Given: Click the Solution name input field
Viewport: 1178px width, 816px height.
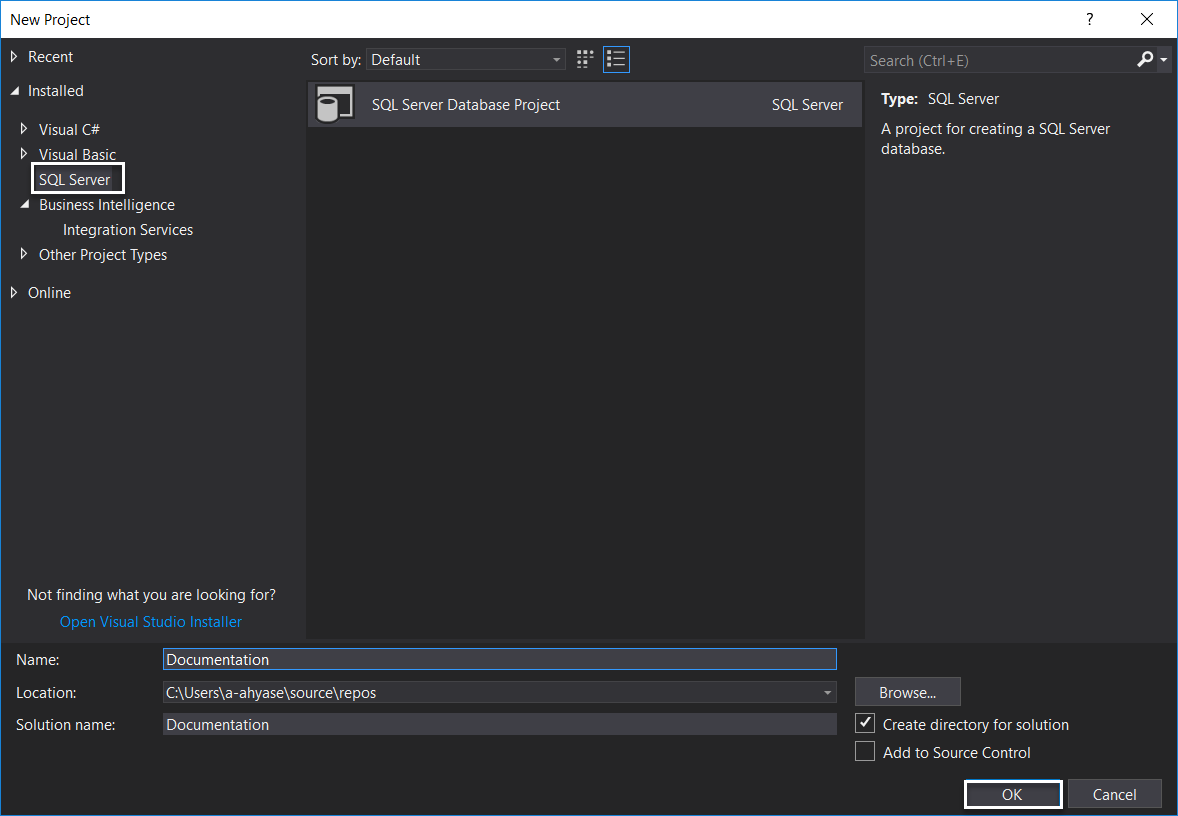Looking at the screenshot, I should click(500, 724).
